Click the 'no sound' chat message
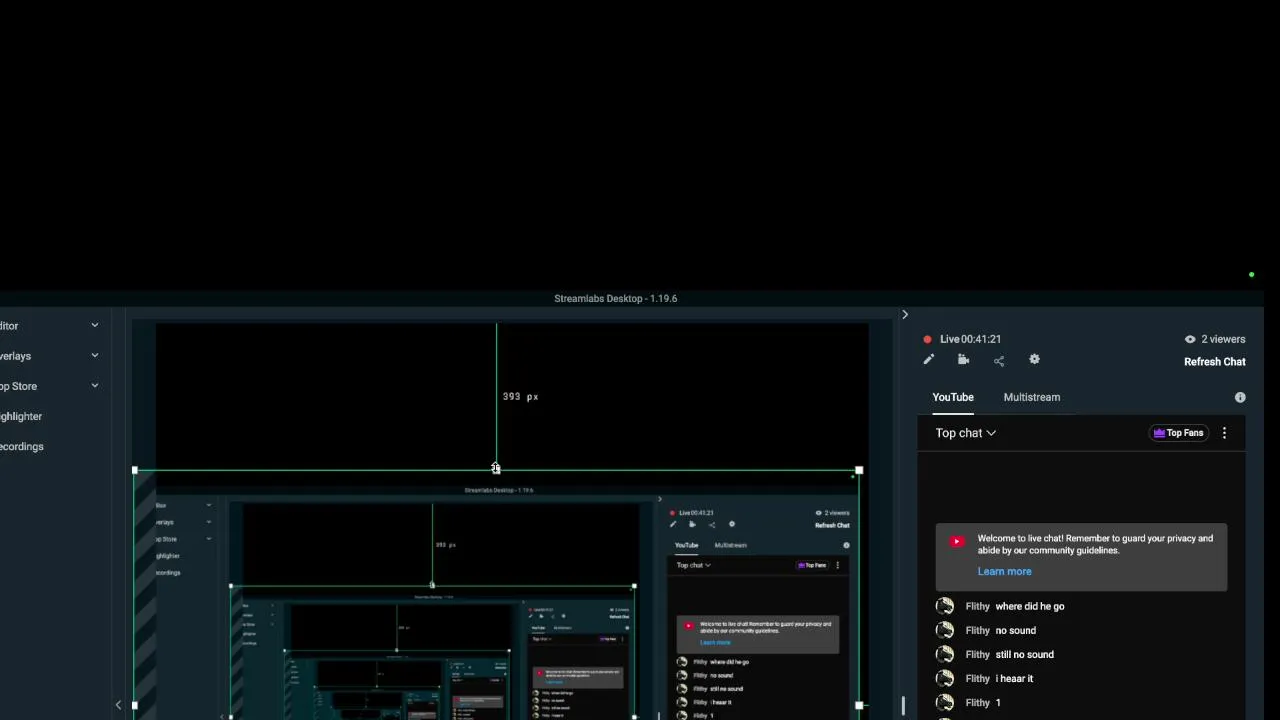 coord(1016,630)
